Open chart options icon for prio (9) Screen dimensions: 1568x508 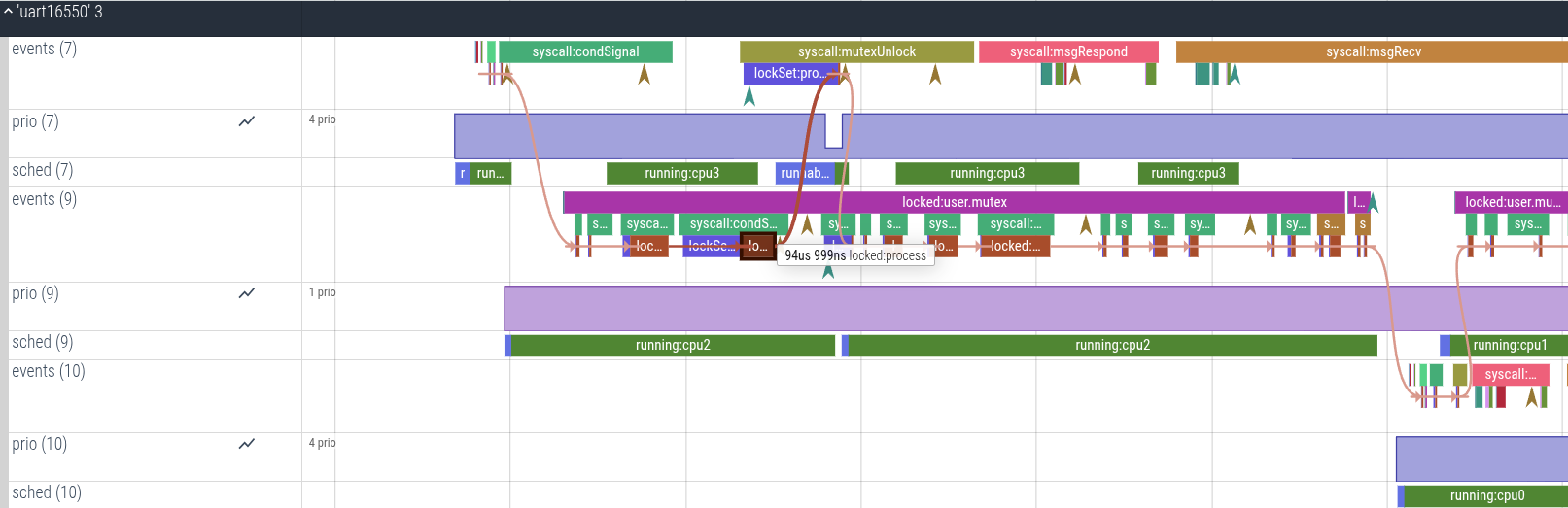(x=247, y=293)
